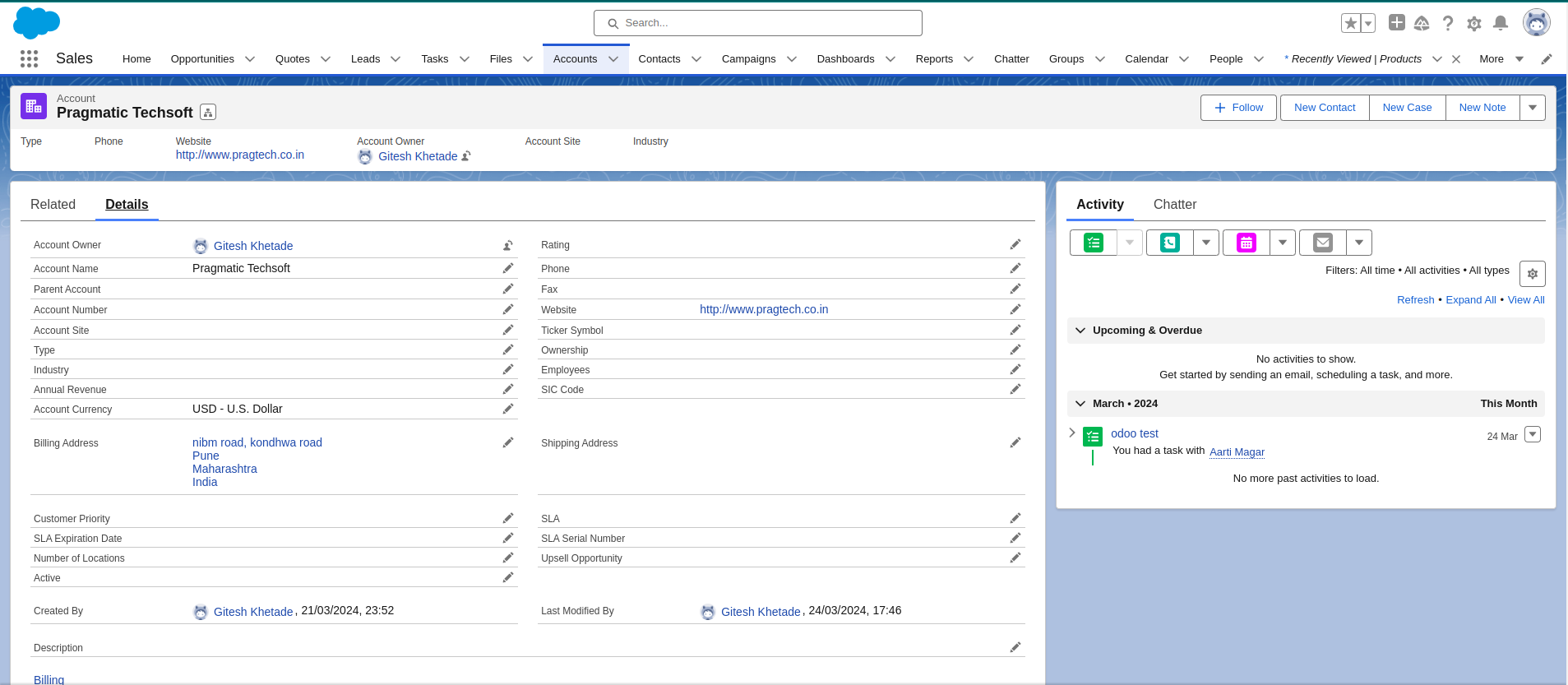This screenshot has height=685, width=1568.
Task: Edit the Rating field pencil
Action: pyautogui.click(x=1015, y=244)
